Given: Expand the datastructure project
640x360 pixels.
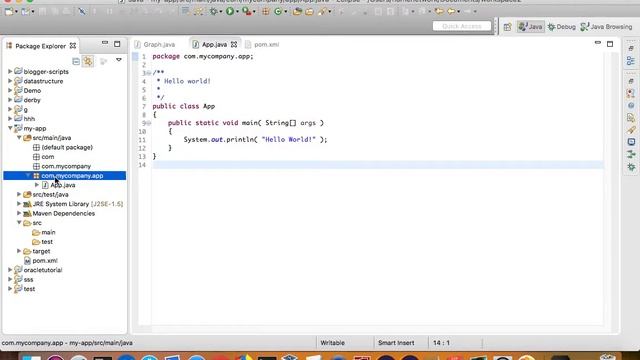Looking at the screenshot, I should pyautogui.click(x=10, y=81).
